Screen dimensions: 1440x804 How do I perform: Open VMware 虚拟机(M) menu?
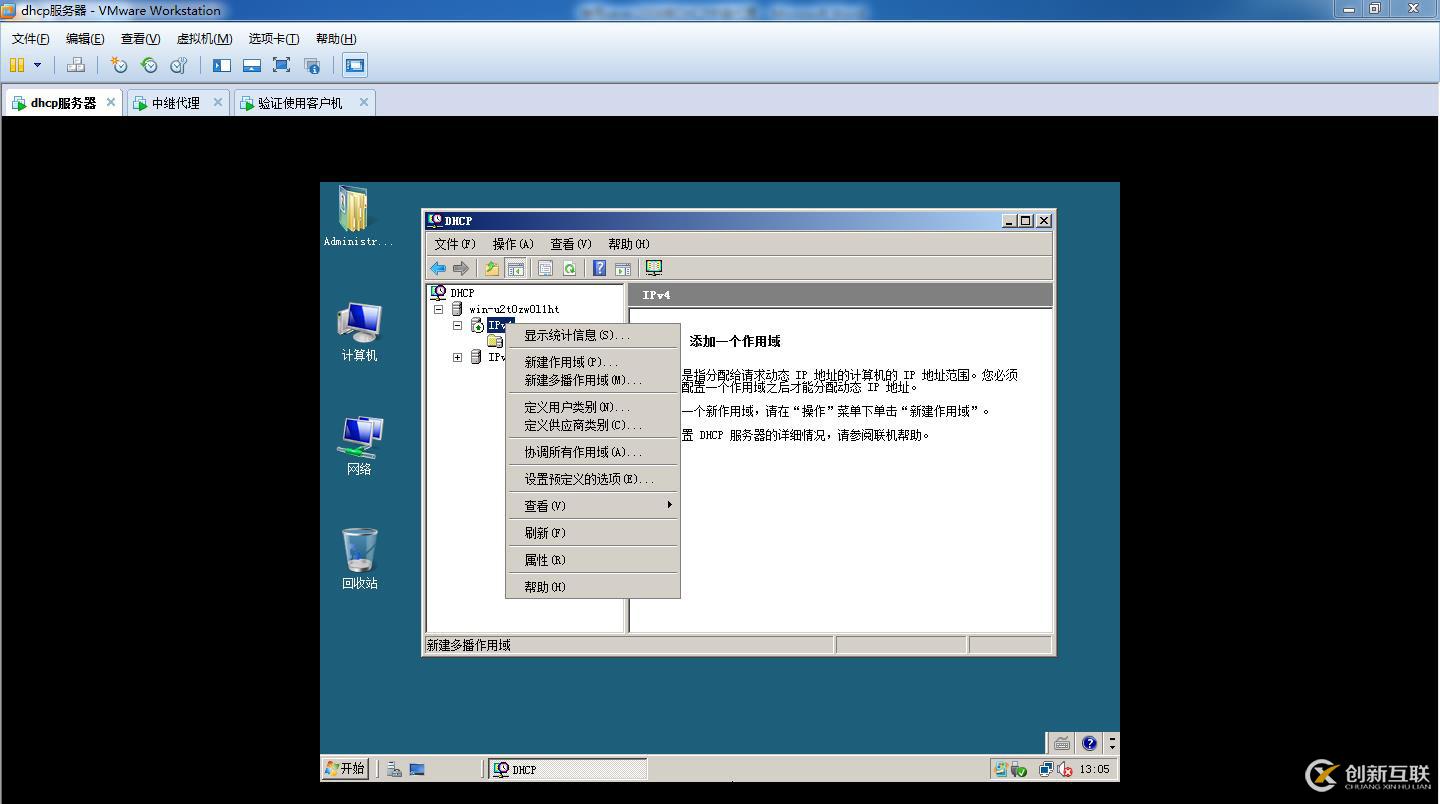pyautogui.click(x=204, y=39)
